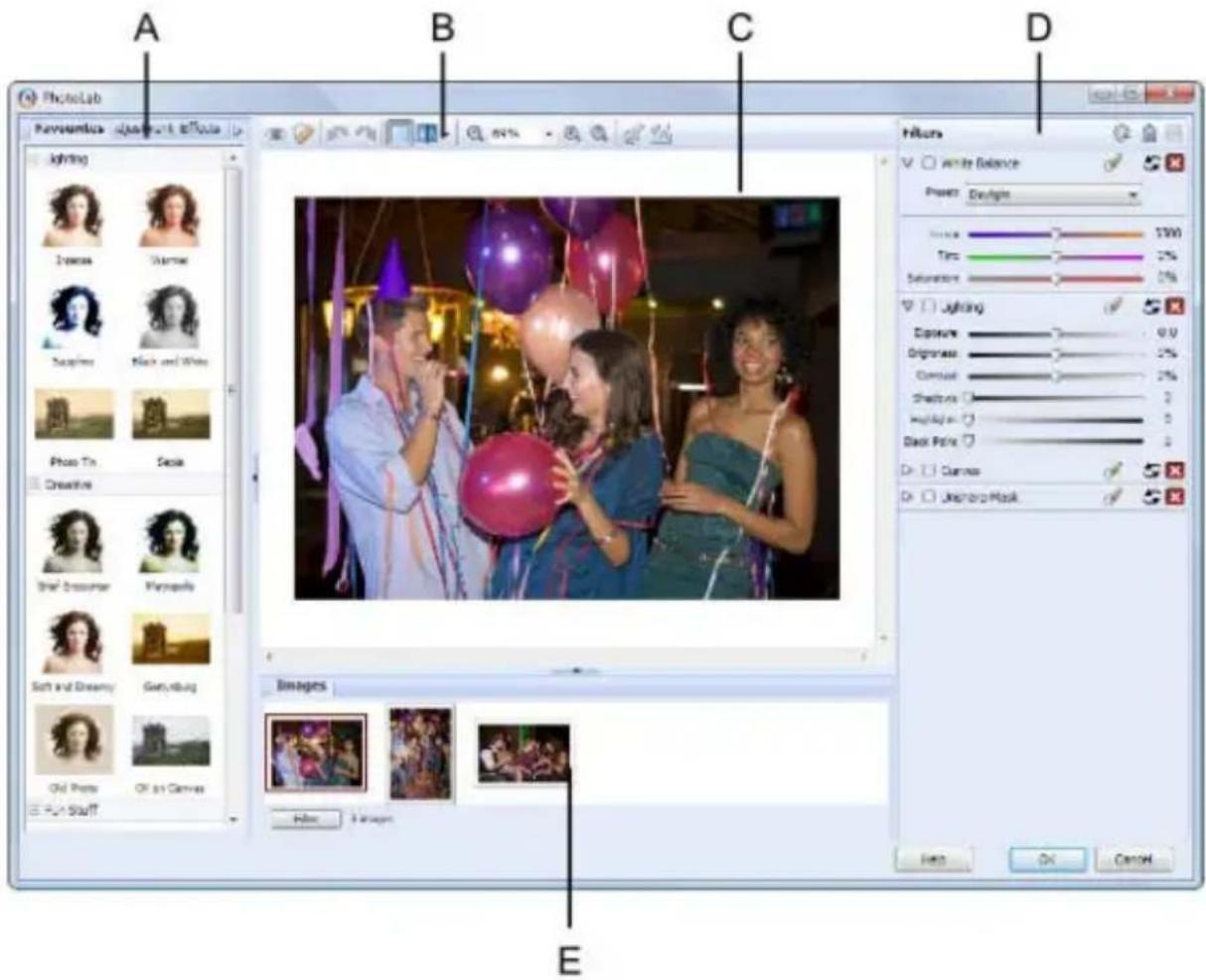The height and width of the screenshot is (980, 1206).
Task: Select the third thumbnail in Images tab
Action: (x=524, y=753)
